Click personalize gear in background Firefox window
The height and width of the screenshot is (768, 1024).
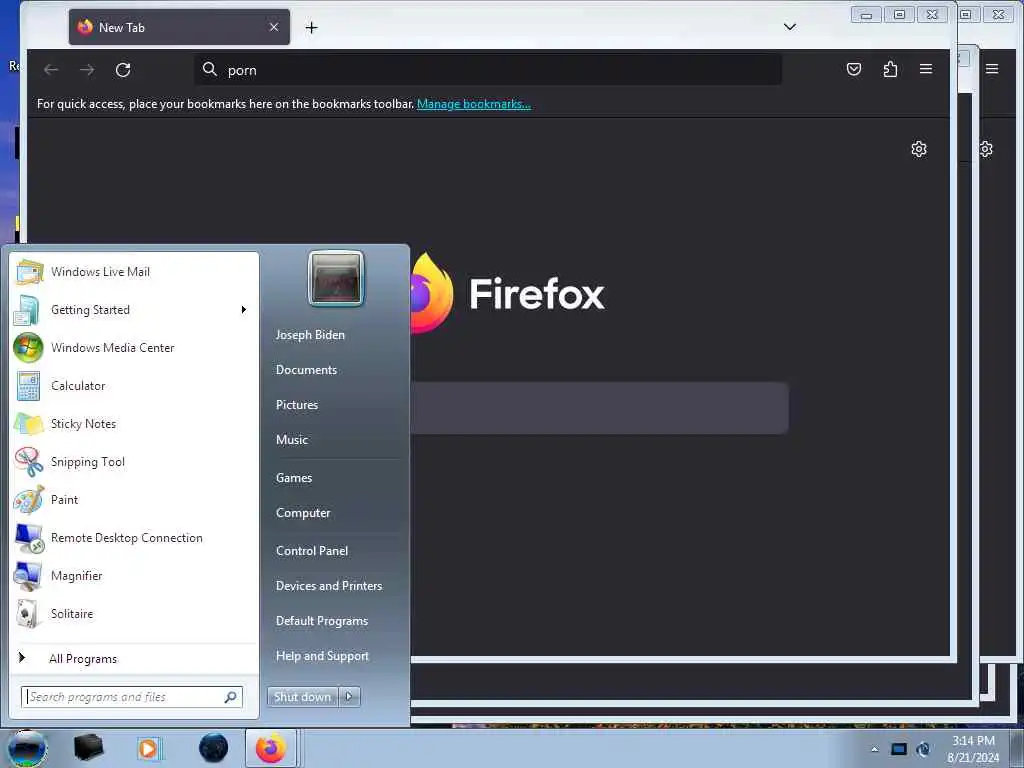click(986, 150)
